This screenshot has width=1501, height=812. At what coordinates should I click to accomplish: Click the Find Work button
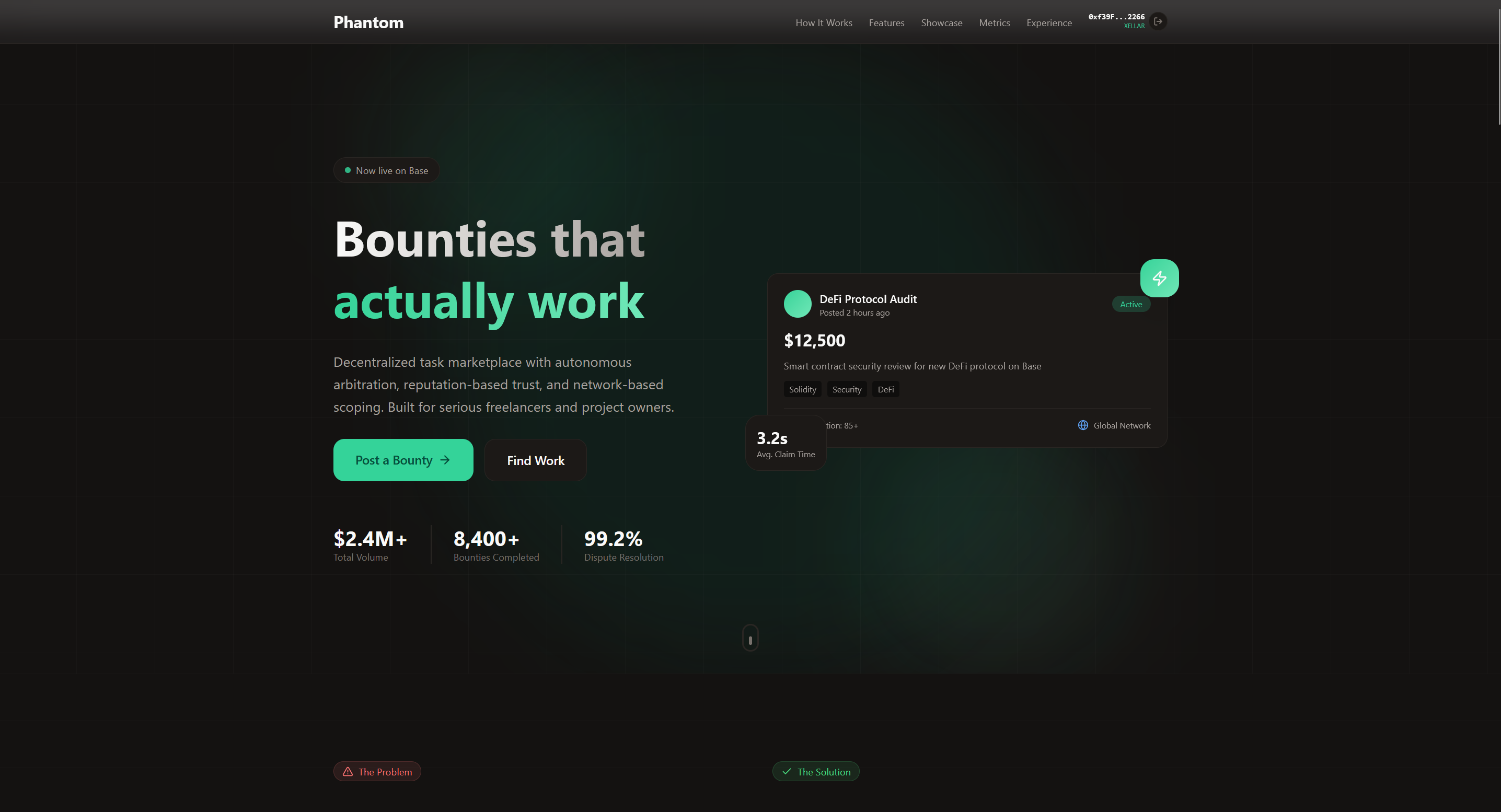point(536,460)
